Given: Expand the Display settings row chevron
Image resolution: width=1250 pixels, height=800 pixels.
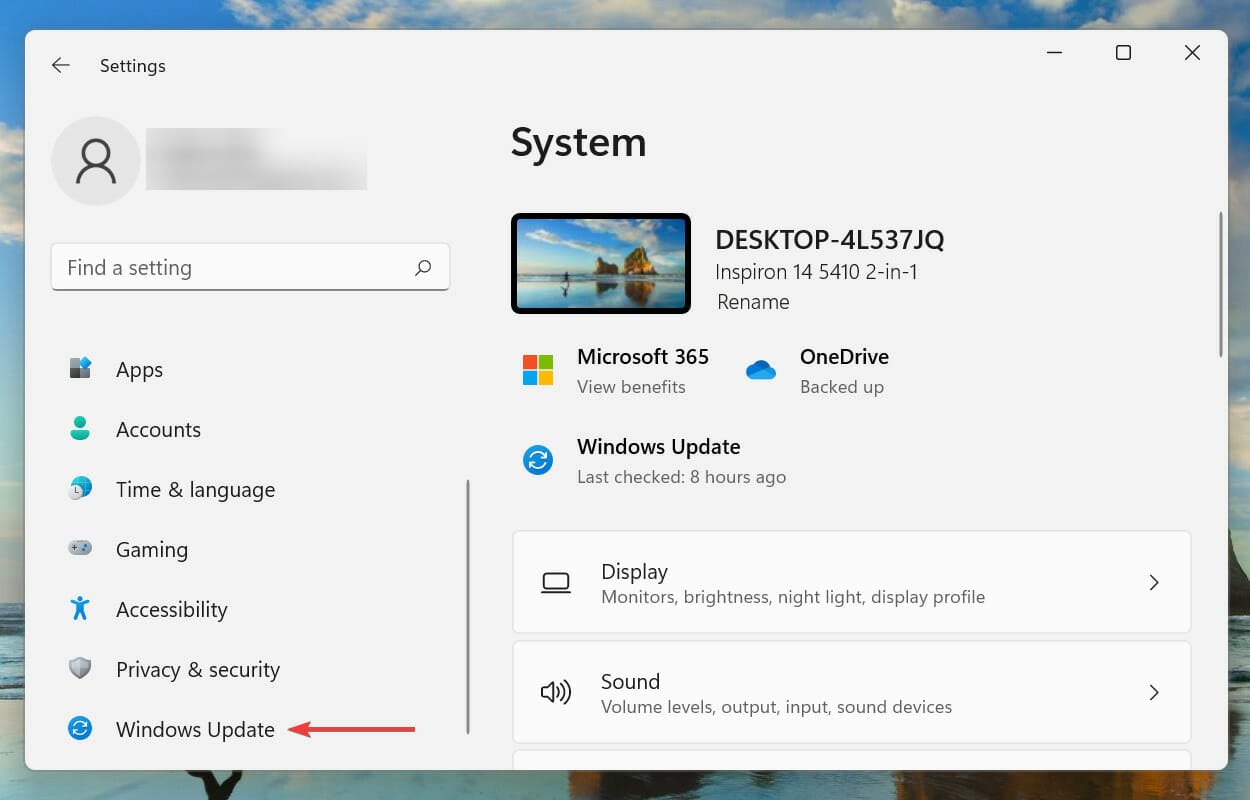Looking at the screenshot, I should [1154, 582].
